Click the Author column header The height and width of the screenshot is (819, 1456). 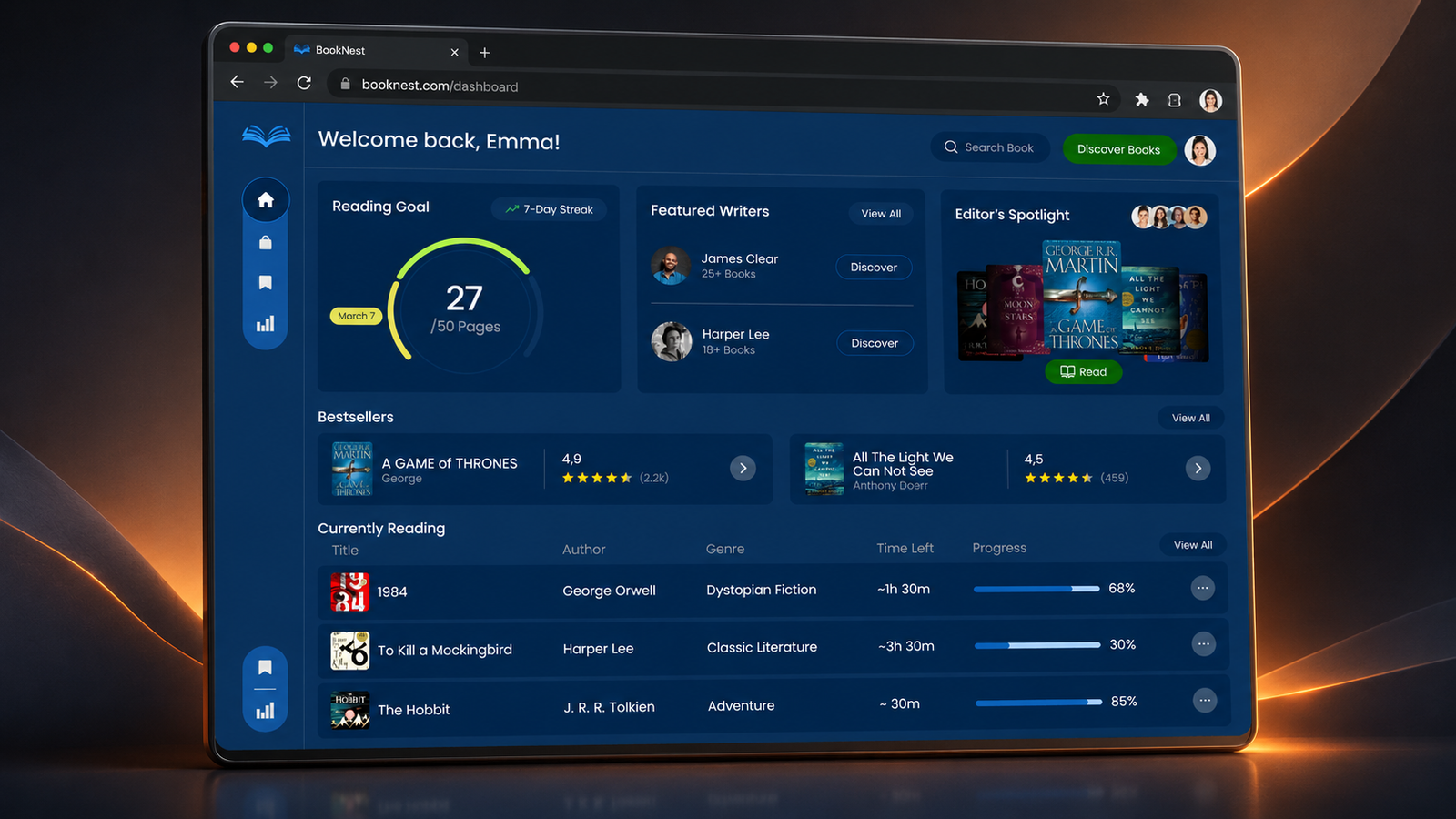tap(583, 550)
